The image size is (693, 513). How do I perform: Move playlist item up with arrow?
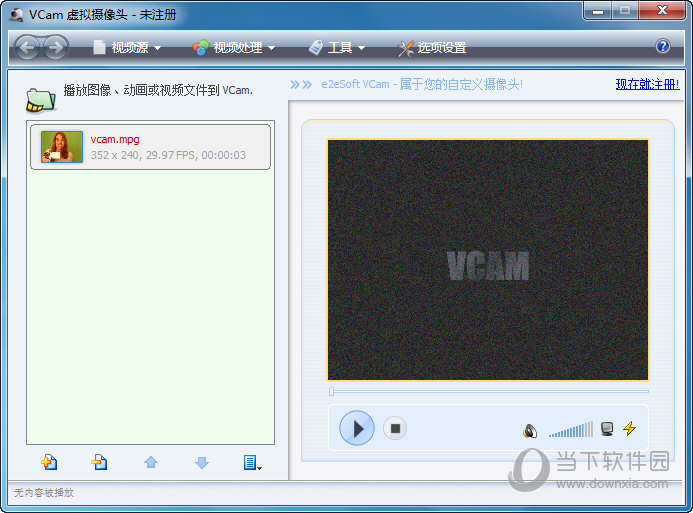pos(151,462)
